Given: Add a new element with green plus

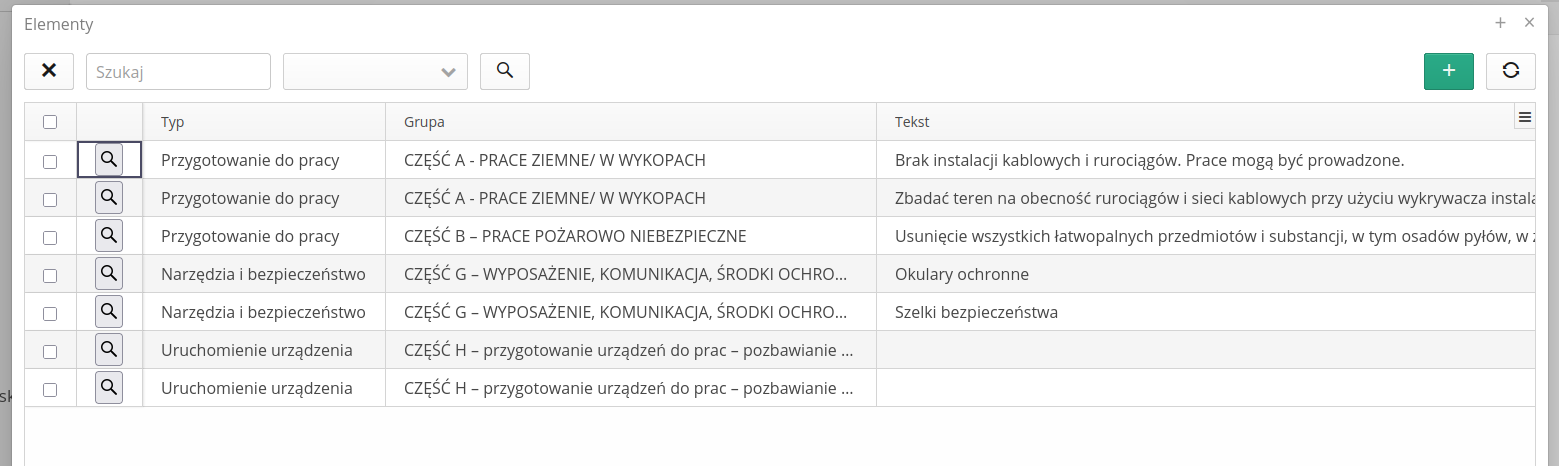Looking at the screenshot, I should tap(1448, 71).
